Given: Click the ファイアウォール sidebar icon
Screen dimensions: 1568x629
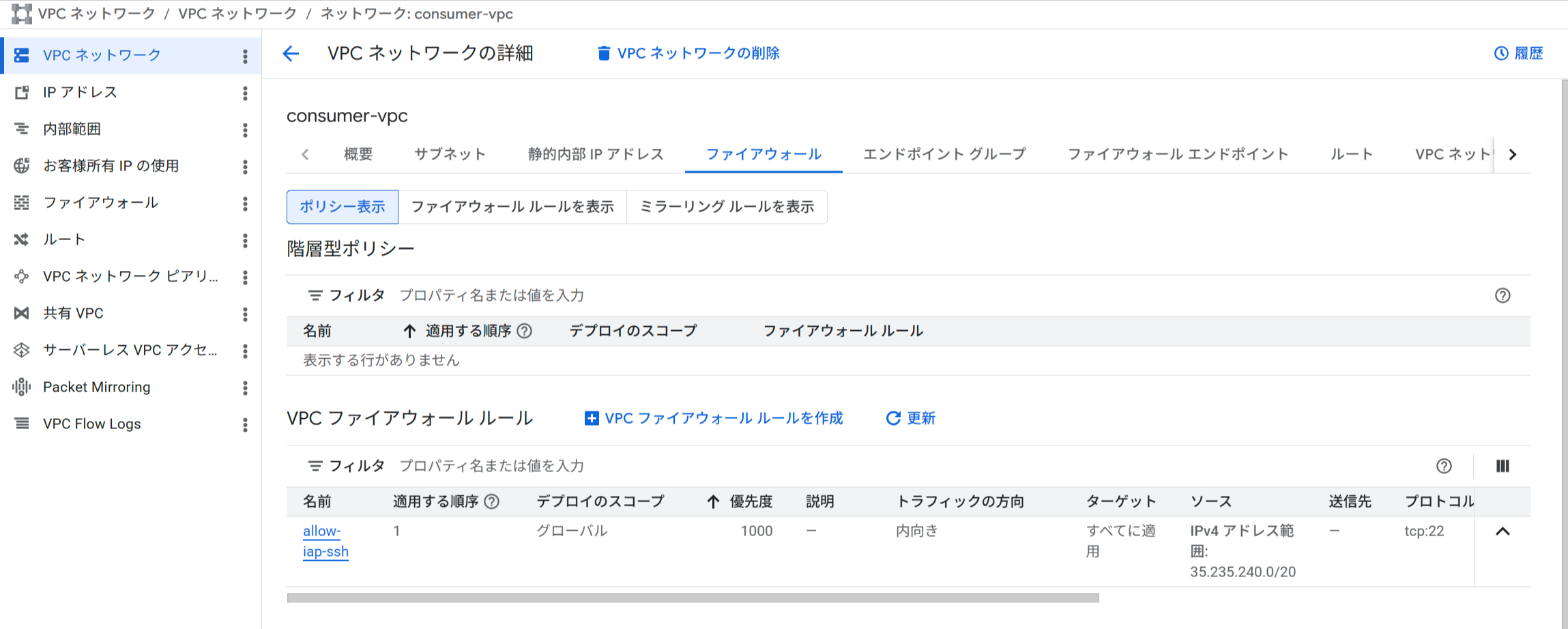Looking at the screenshot, I should coord(22,203).
